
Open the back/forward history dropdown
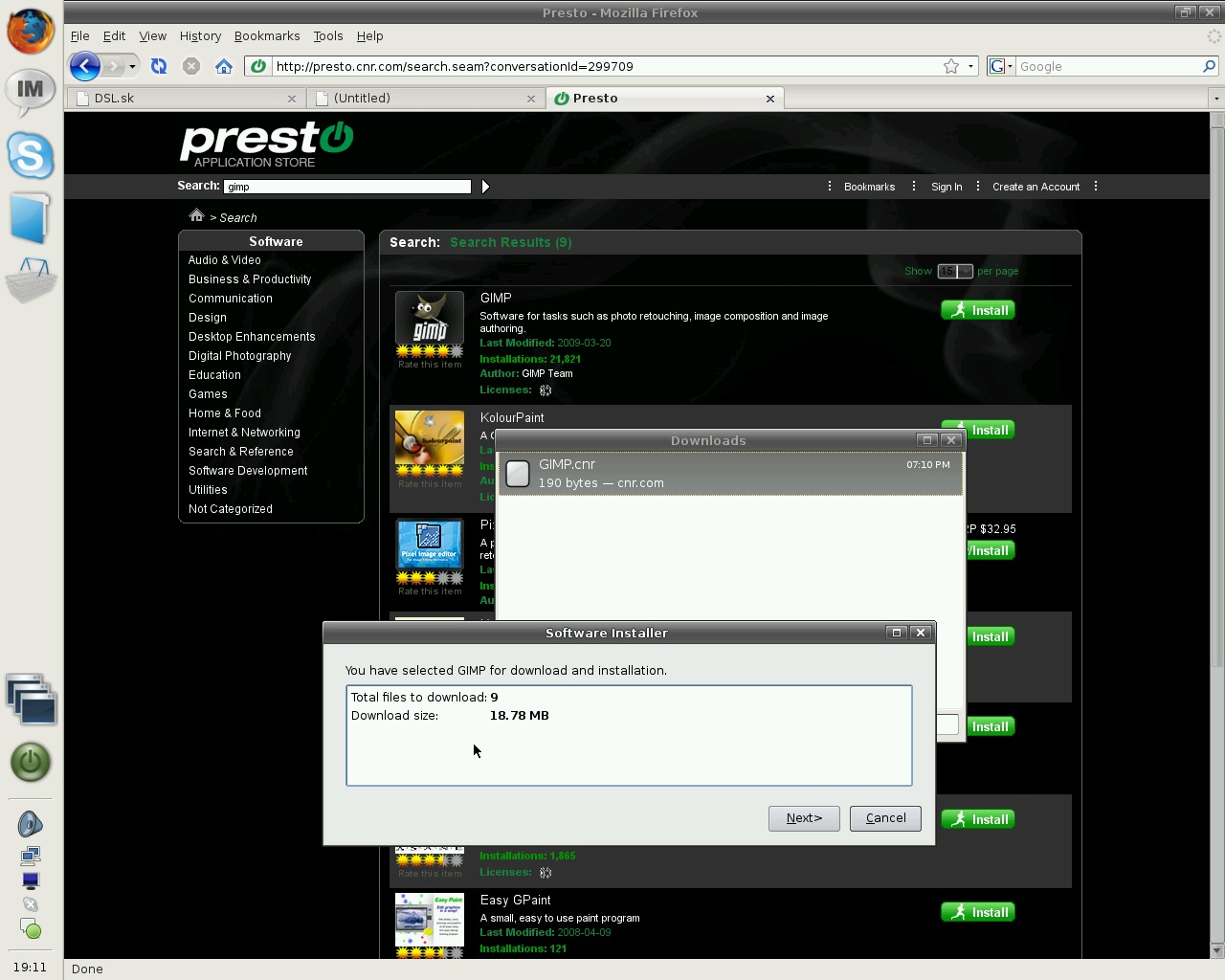(132, 66)
